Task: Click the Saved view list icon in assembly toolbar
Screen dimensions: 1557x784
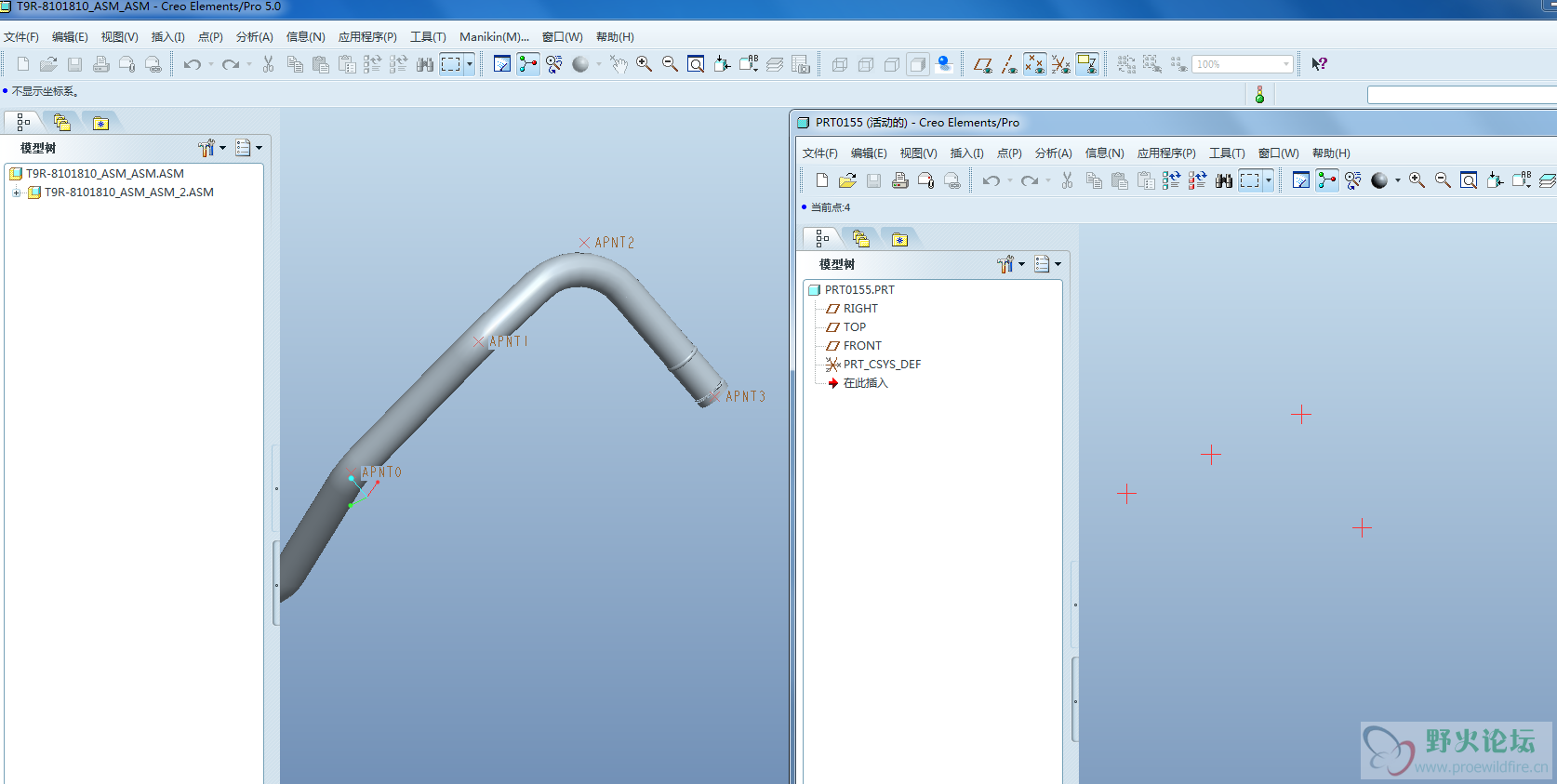Action: [x=748, y=64]
